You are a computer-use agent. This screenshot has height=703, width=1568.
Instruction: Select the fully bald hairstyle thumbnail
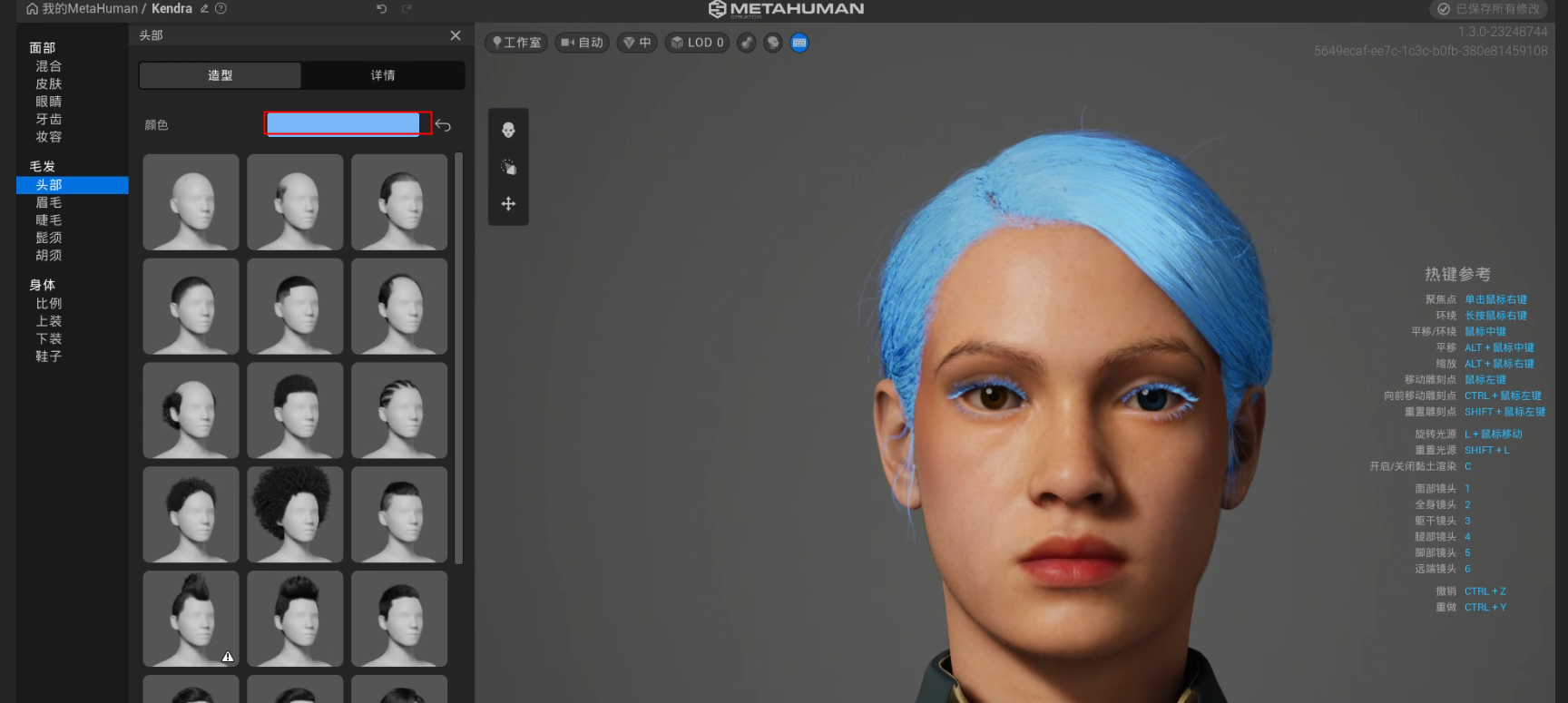pyautogui.click(x=191, y=202)
